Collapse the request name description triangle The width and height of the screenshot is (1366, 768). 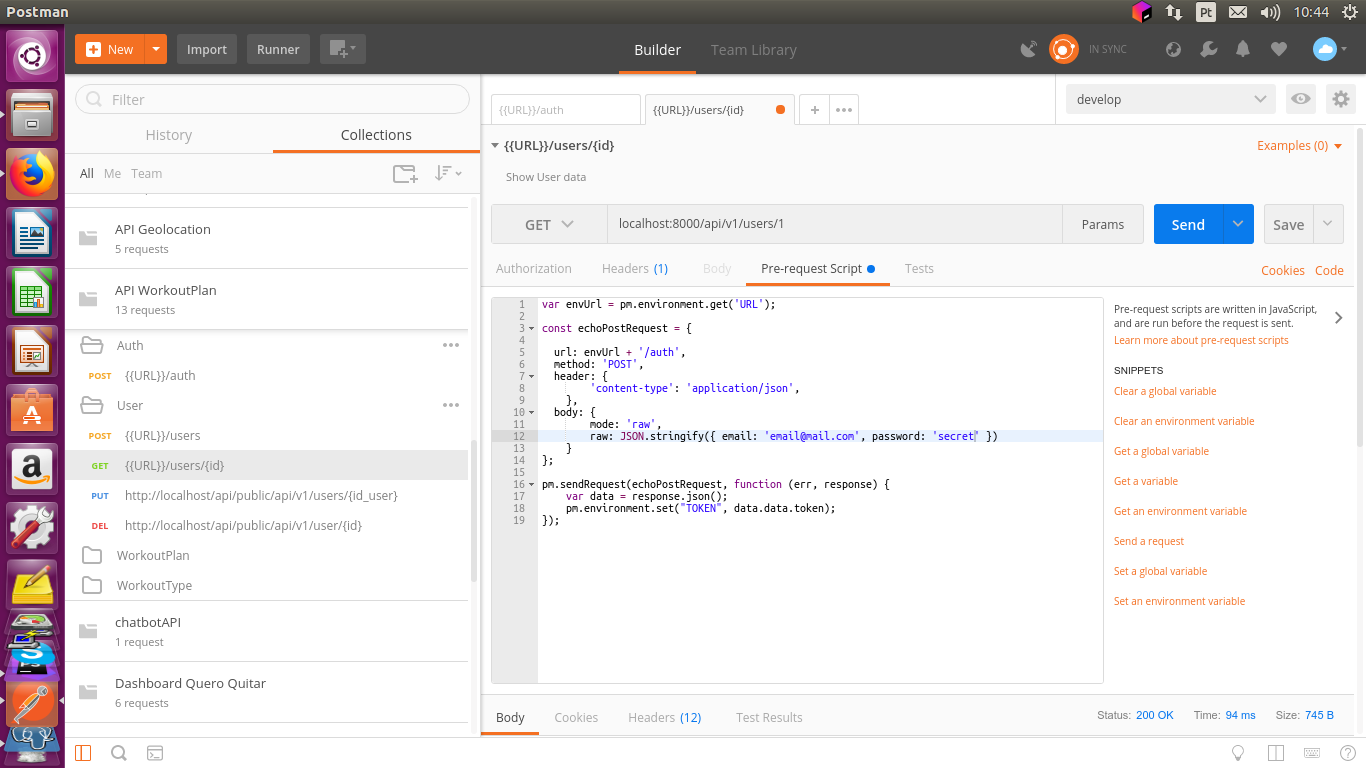pyautogui.click(x=494, y=146)
